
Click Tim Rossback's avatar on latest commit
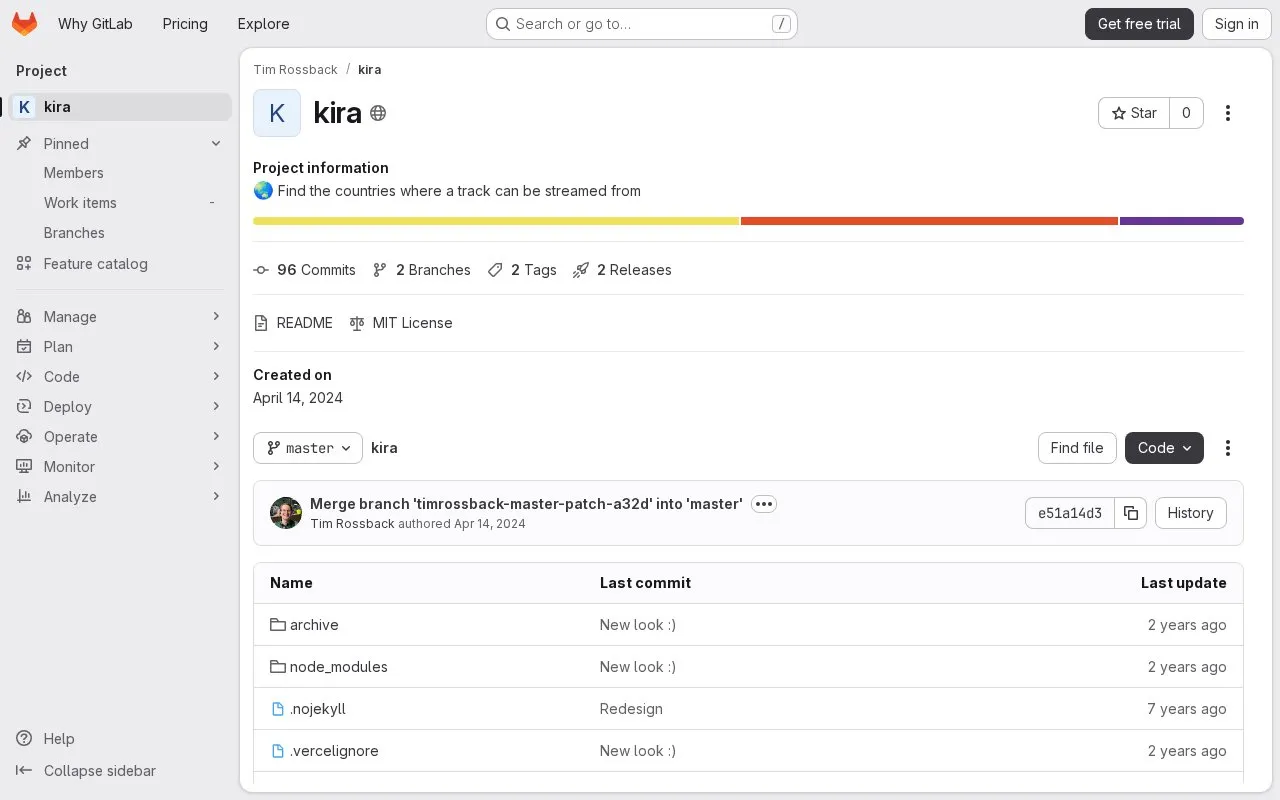pos(286,513)
